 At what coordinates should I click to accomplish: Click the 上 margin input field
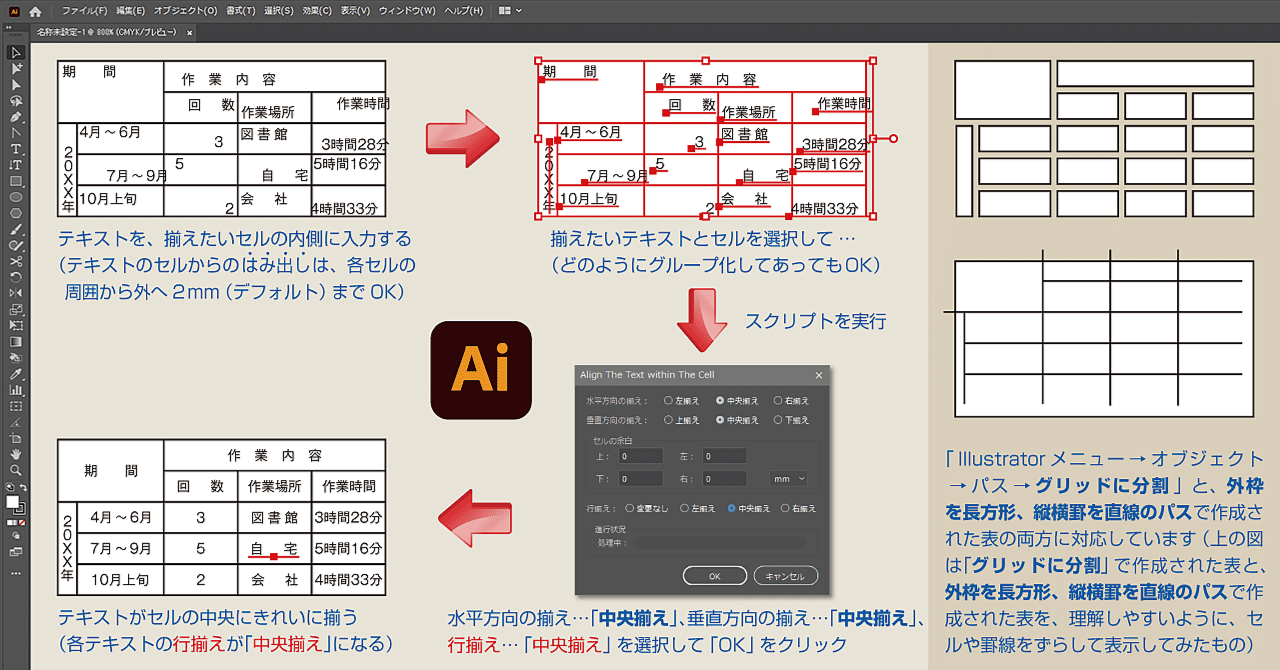[x=640, y=455]
